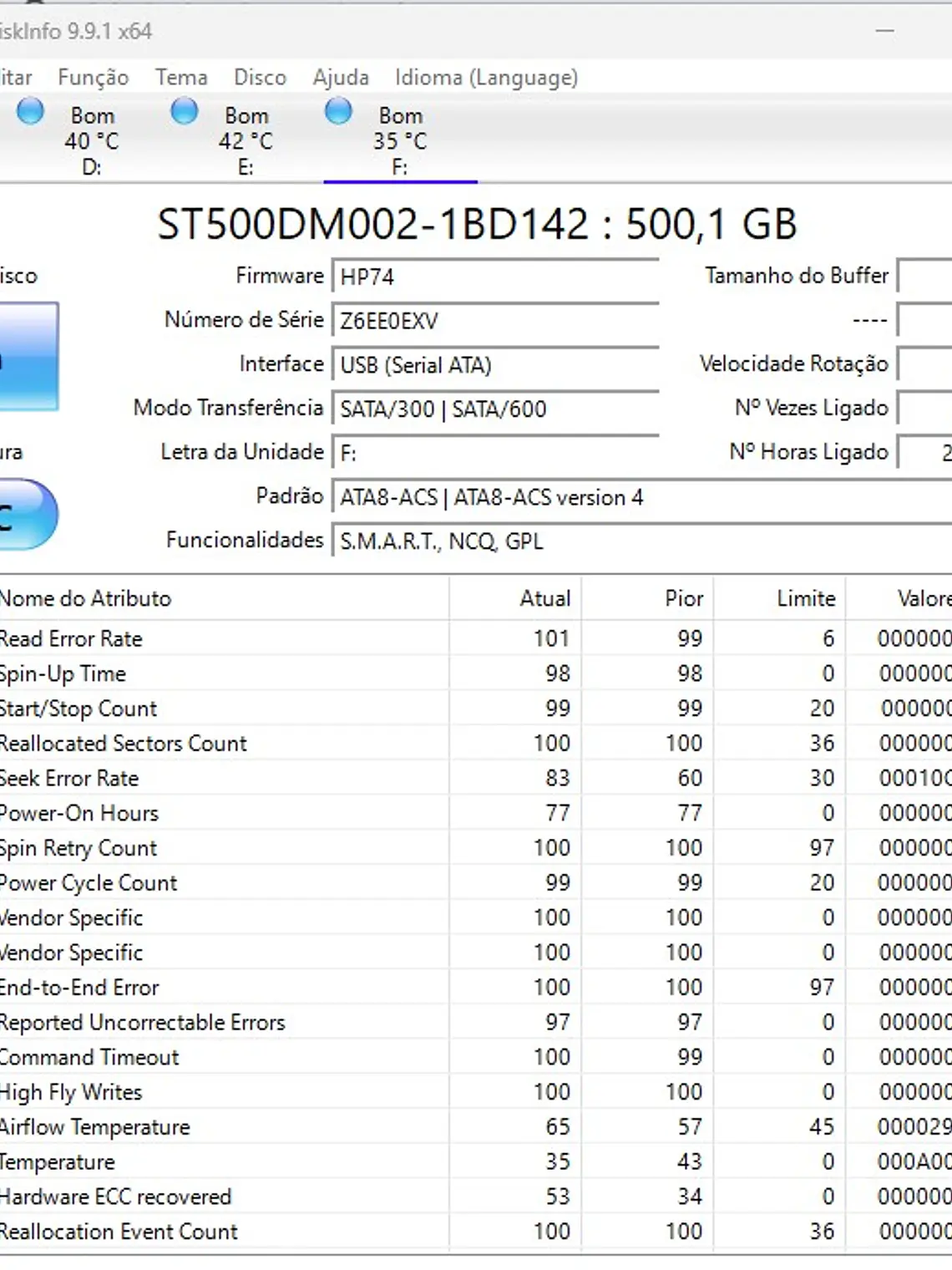Viewport: 952px width, 1270px height.
Task: Click the Funcionalidades field S.M.A.R.T., NCQ, GPL
Action: coord(641,541)
